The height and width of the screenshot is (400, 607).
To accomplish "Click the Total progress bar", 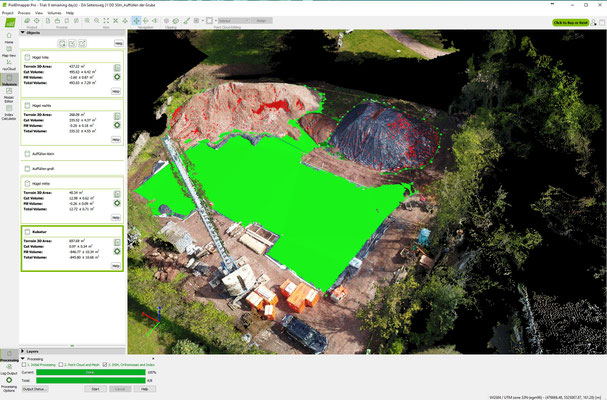I will [91, 380].
